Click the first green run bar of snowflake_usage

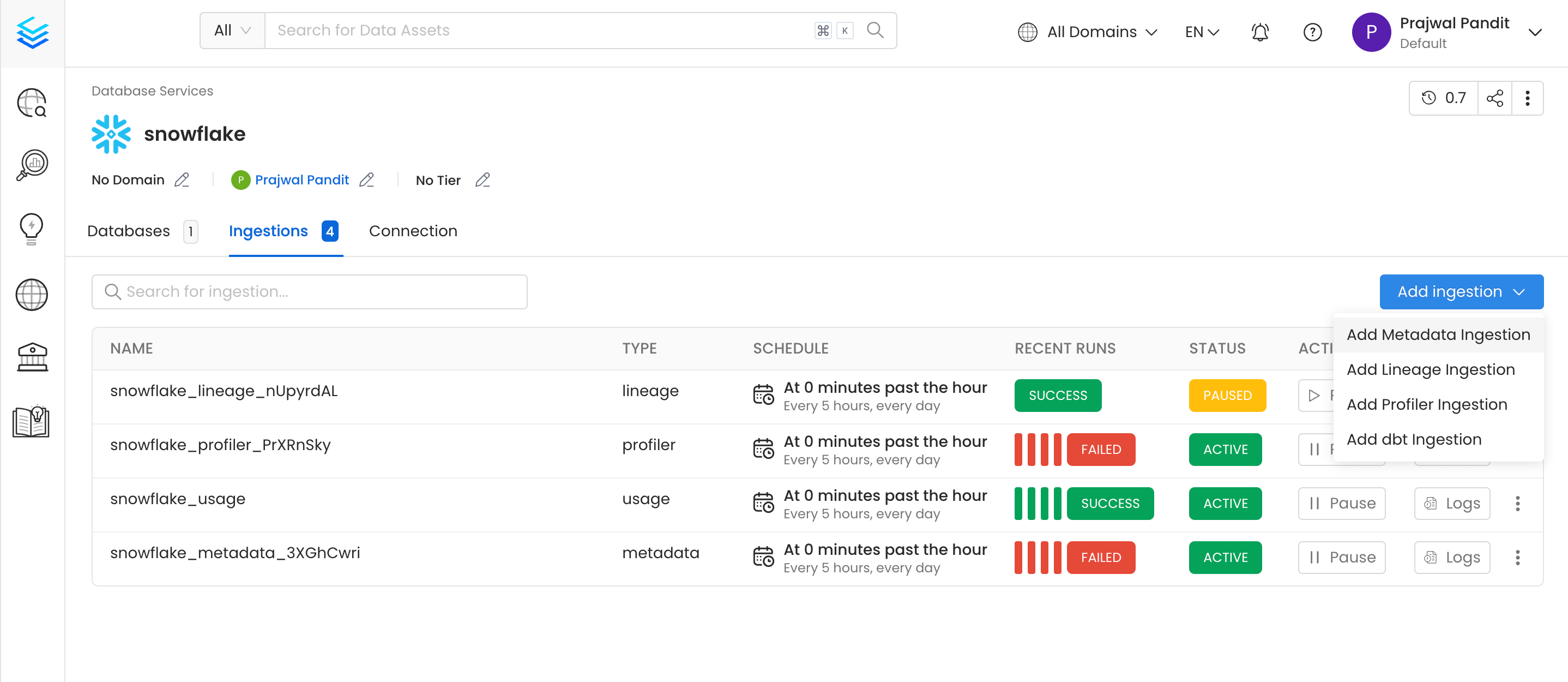[x=1018, y=504]
